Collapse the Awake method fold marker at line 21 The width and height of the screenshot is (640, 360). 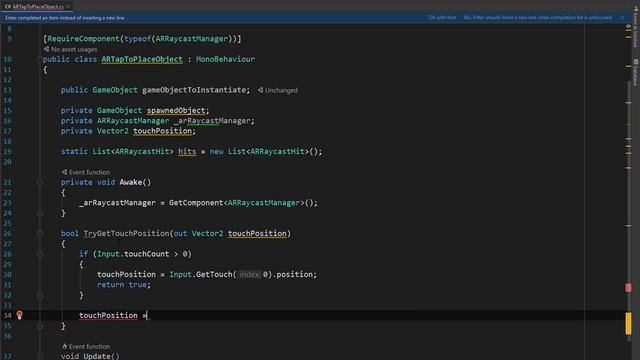click(x=40, y=182)
